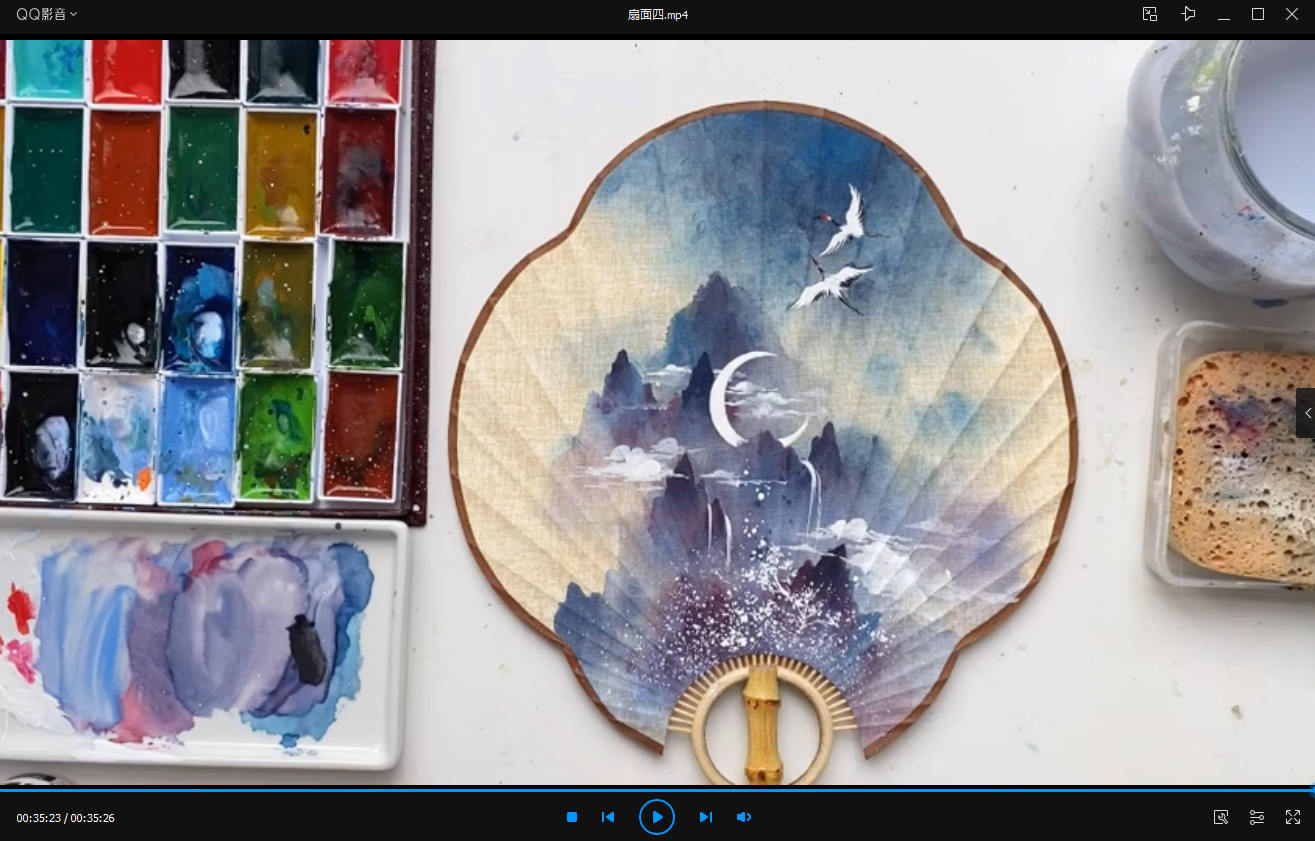Minimize the QQ影音 player window
The image size is (1315, 841).
coord(1223,14)
